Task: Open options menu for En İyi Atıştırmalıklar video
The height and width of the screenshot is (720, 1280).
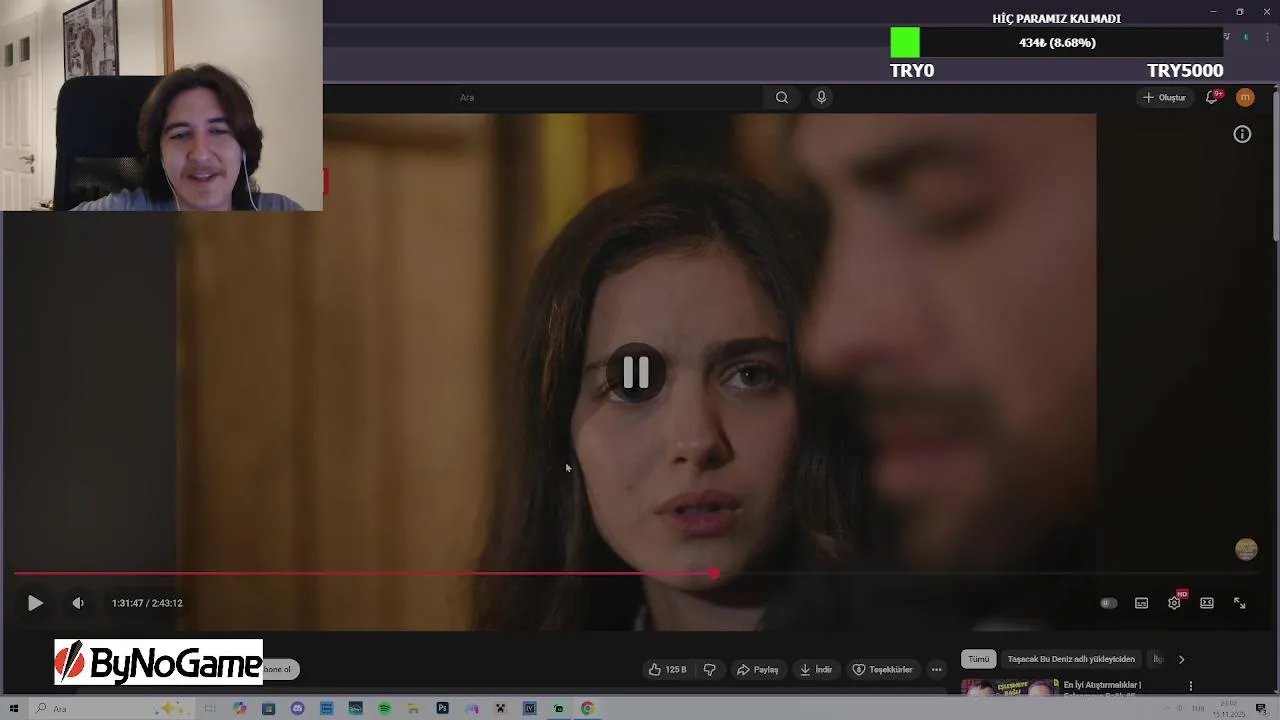Action: [1190, 686]
